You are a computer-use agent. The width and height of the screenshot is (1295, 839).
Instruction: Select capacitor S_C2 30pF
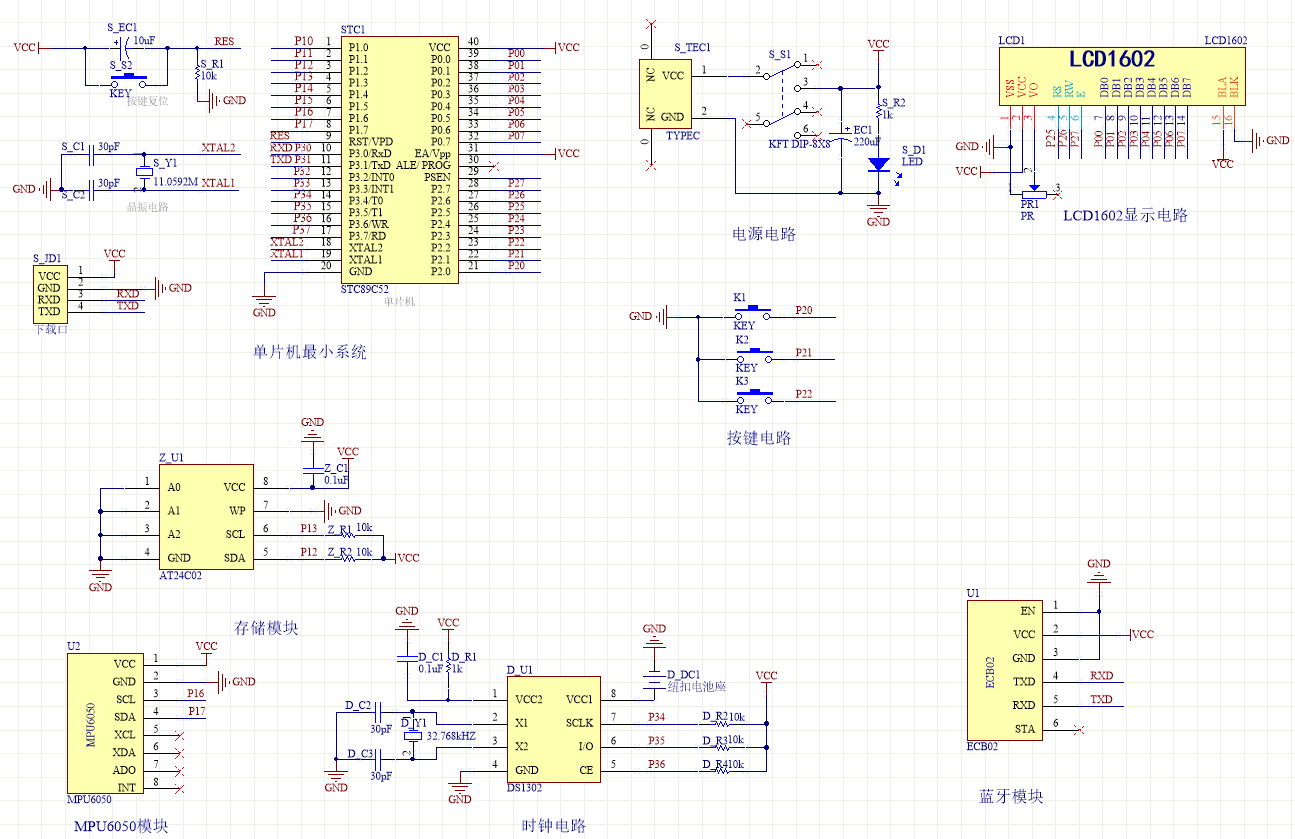[93, 189]
